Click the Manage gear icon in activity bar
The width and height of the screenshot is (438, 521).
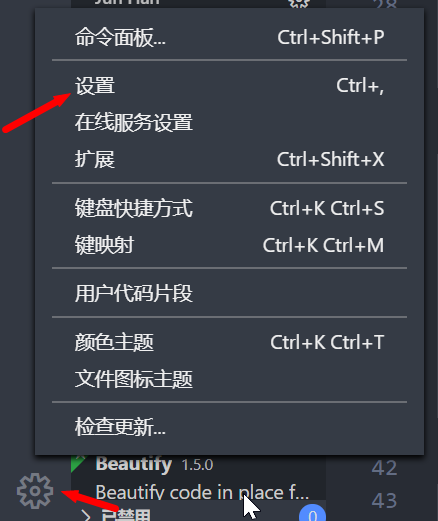pyautogui.click(x=35, y=491)
